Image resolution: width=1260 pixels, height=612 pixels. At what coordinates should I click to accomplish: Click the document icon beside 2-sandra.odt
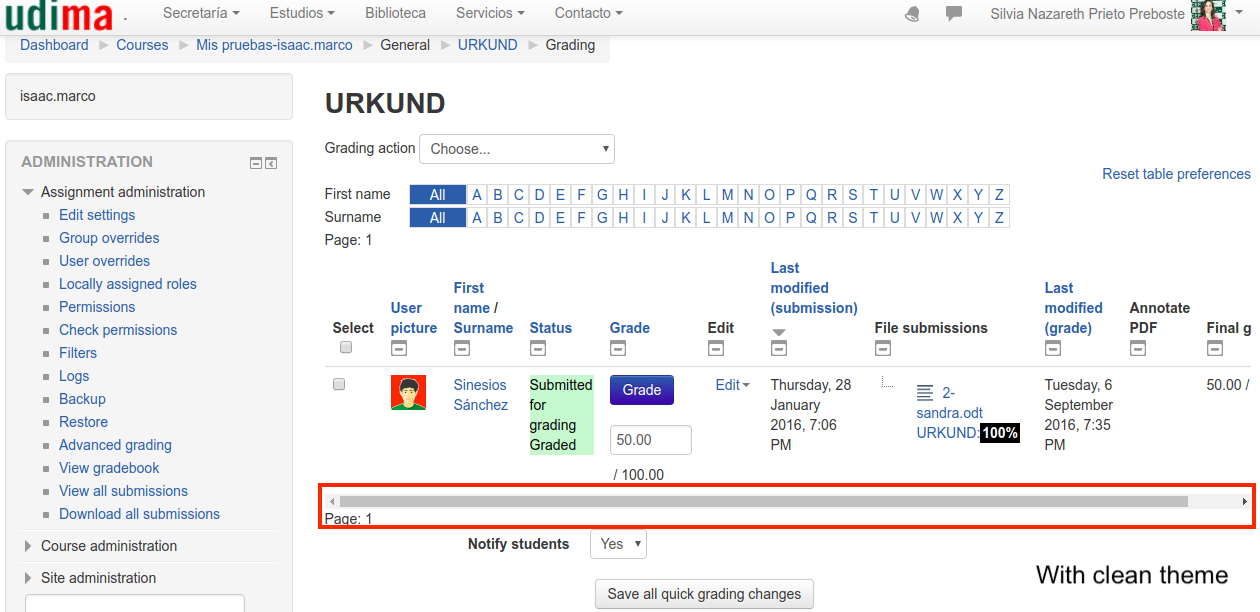[925, 393]
